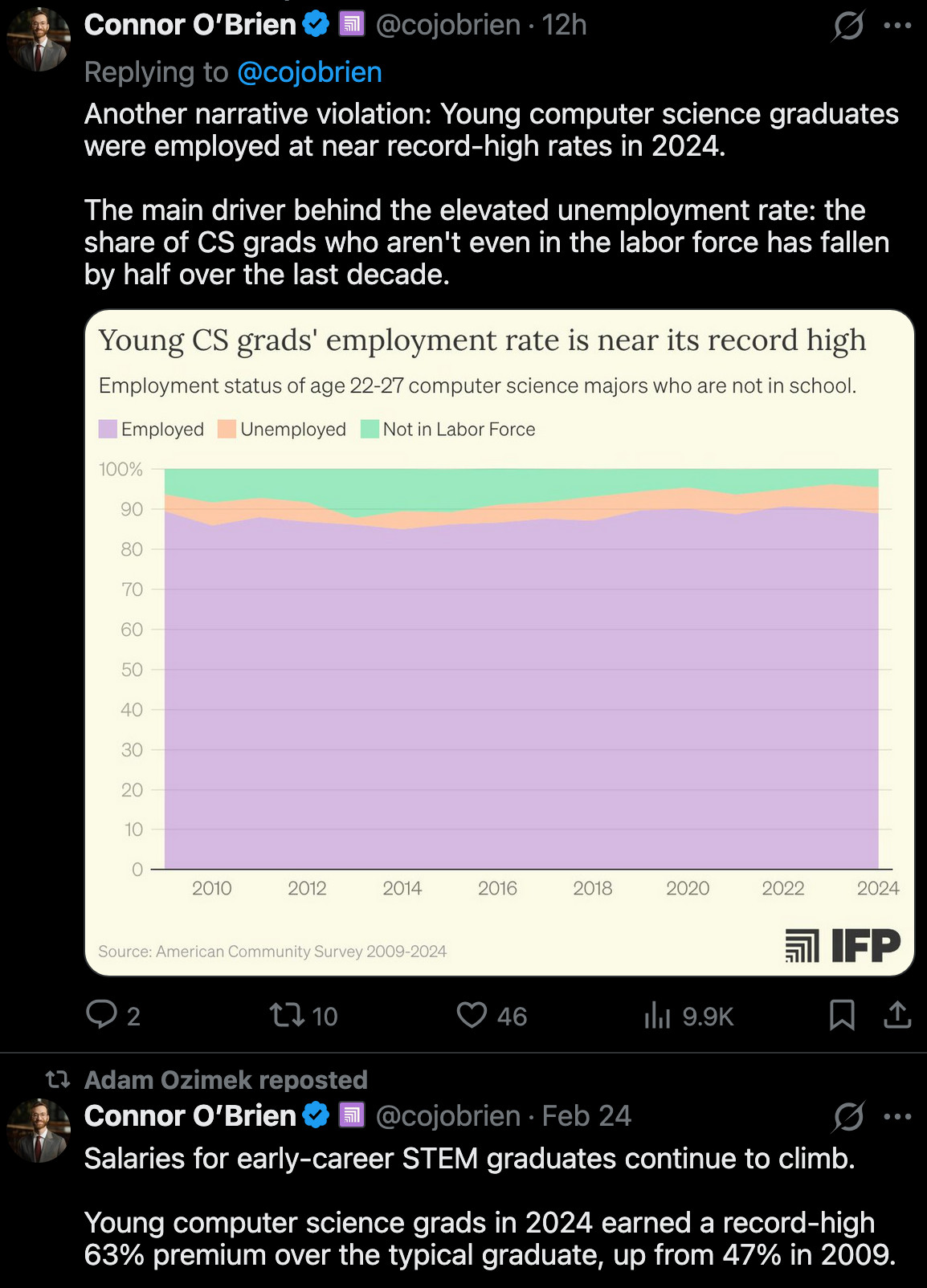Image resolution: width=927 pixels, height=1288 pixels.
Task: Click the green Not in Labor Force swatch
Action: (x=370, y=429)
